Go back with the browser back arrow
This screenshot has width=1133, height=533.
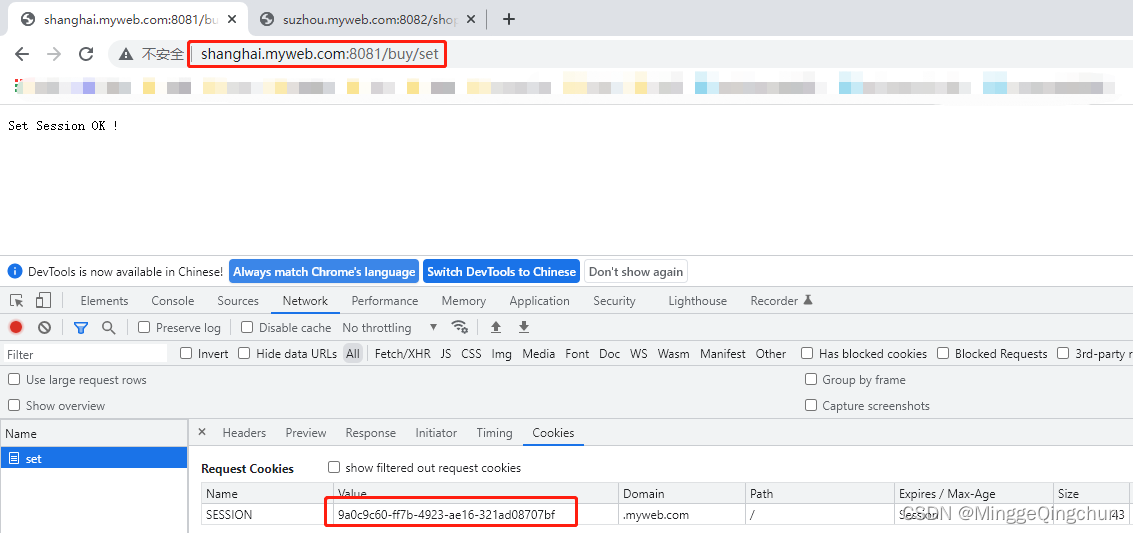22,54
